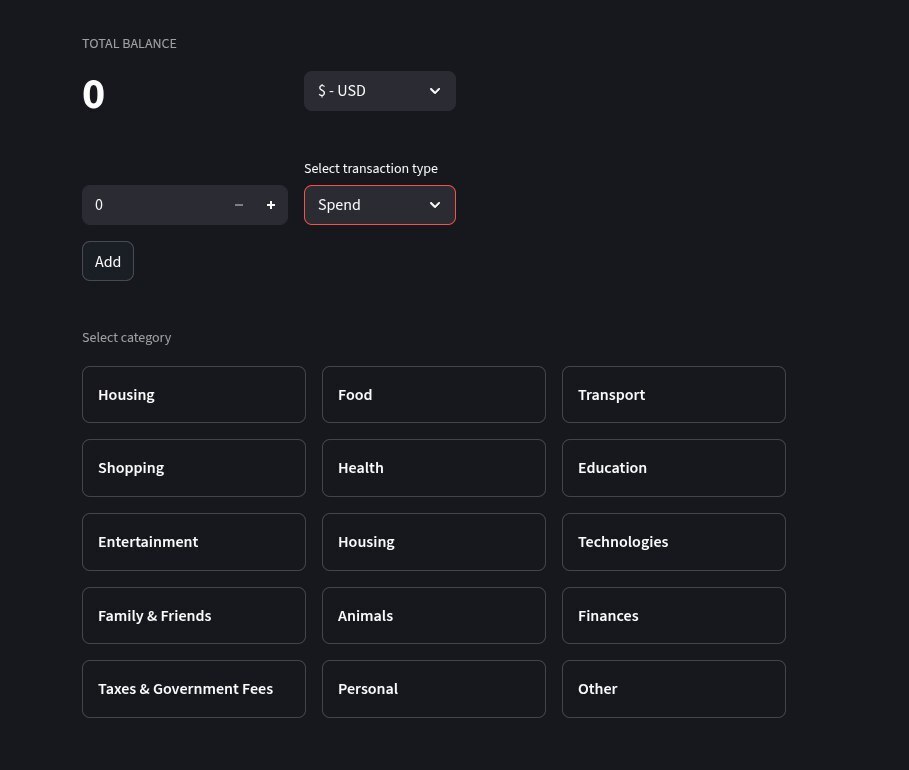
Task: Open the $ - USD currency dropdown
Action: (380, 91)
